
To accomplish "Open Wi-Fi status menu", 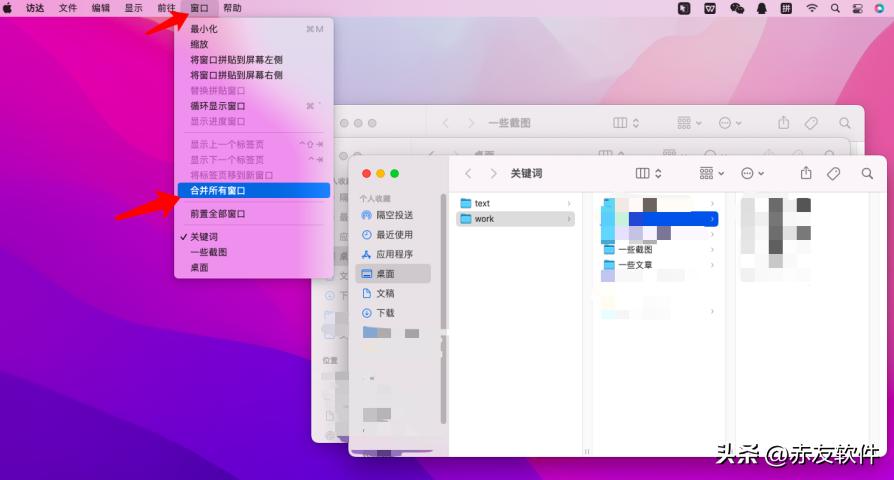I will click(812, 8).
